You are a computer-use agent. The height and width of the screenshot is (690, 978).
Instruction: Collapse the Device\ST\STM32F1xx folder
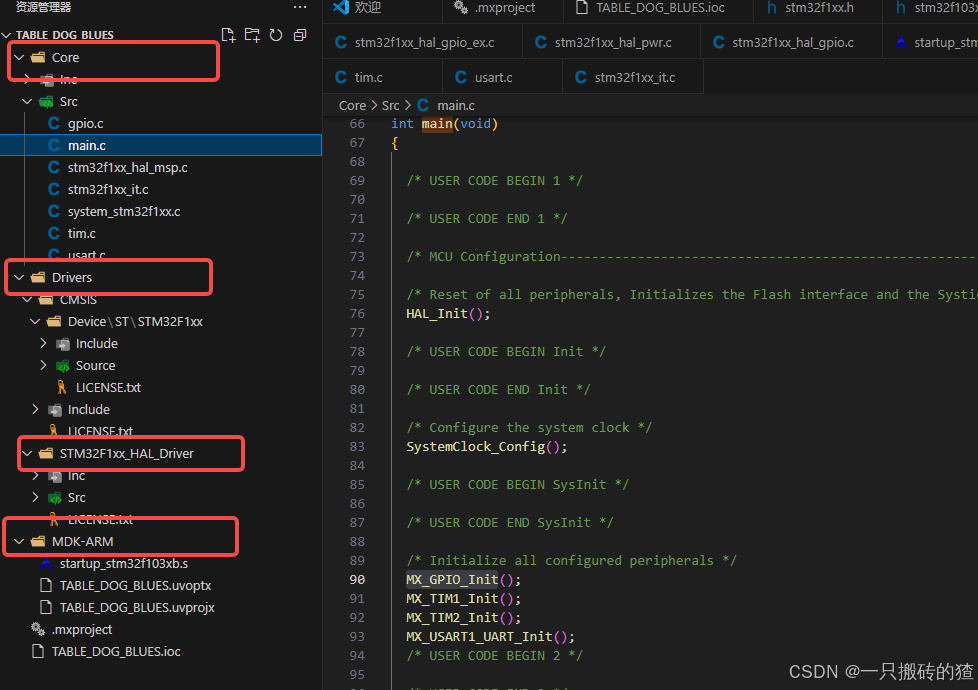[35, 321]
